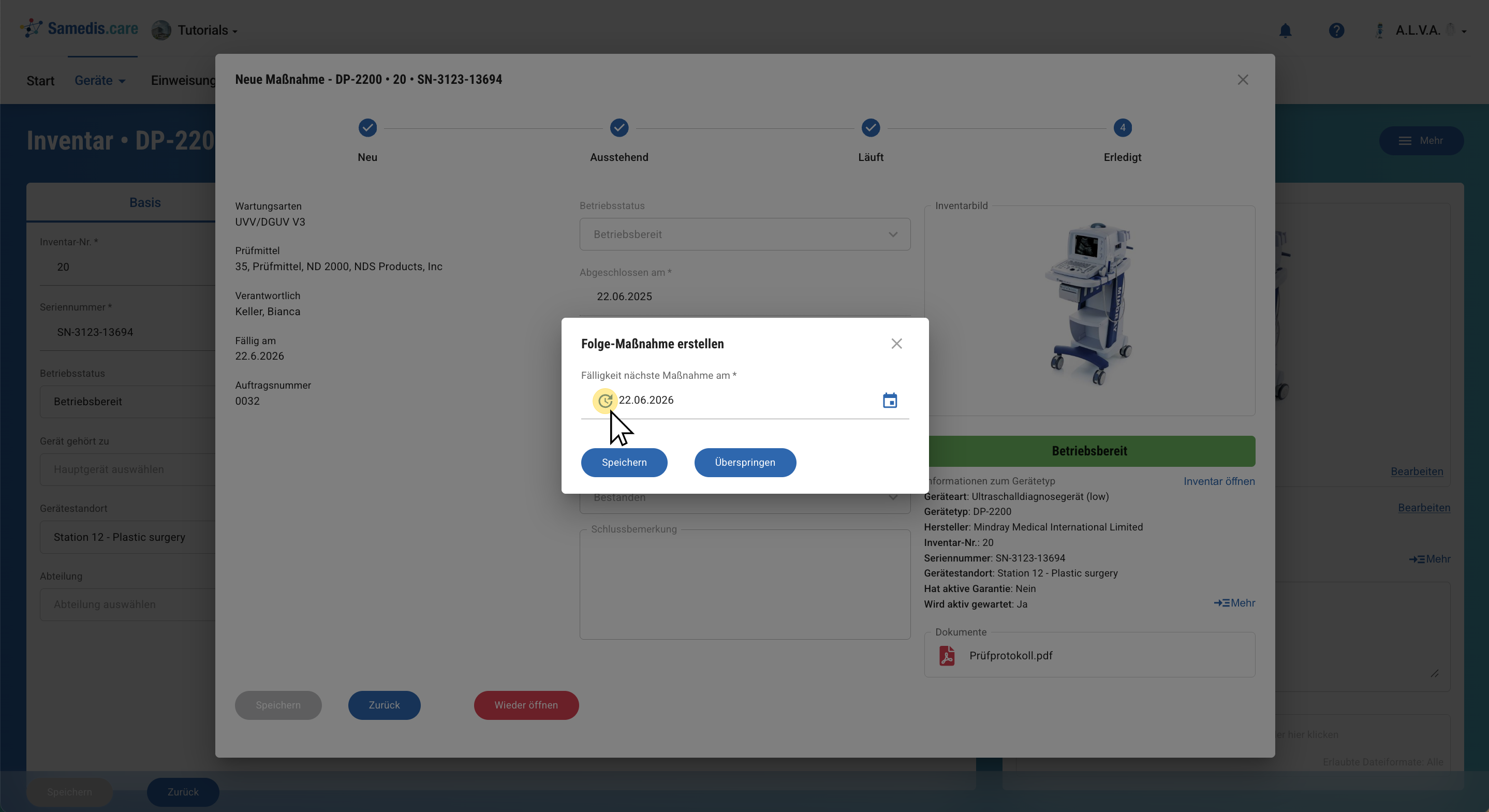This screenshot has height=812, width=1489.
Task: Click the Prüfprotokoll.pdf document icon
Action: (947, 656)
